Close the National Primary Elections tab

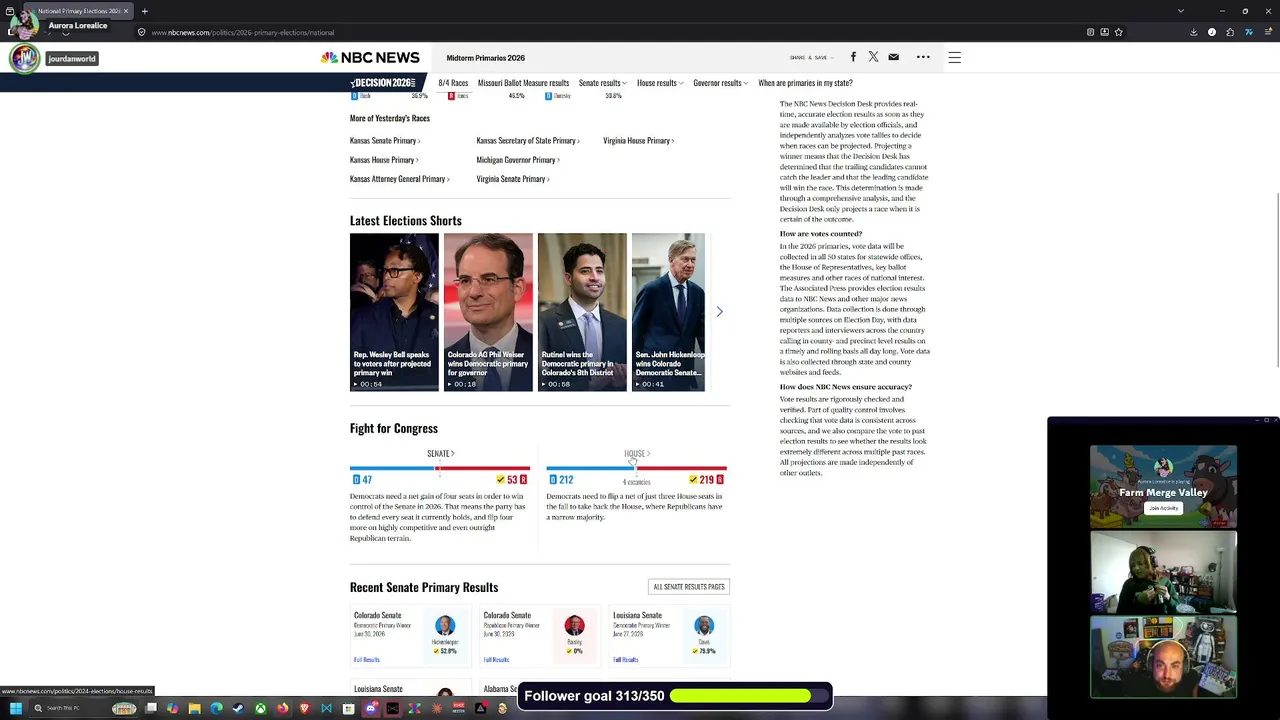(x=126, y=11)
